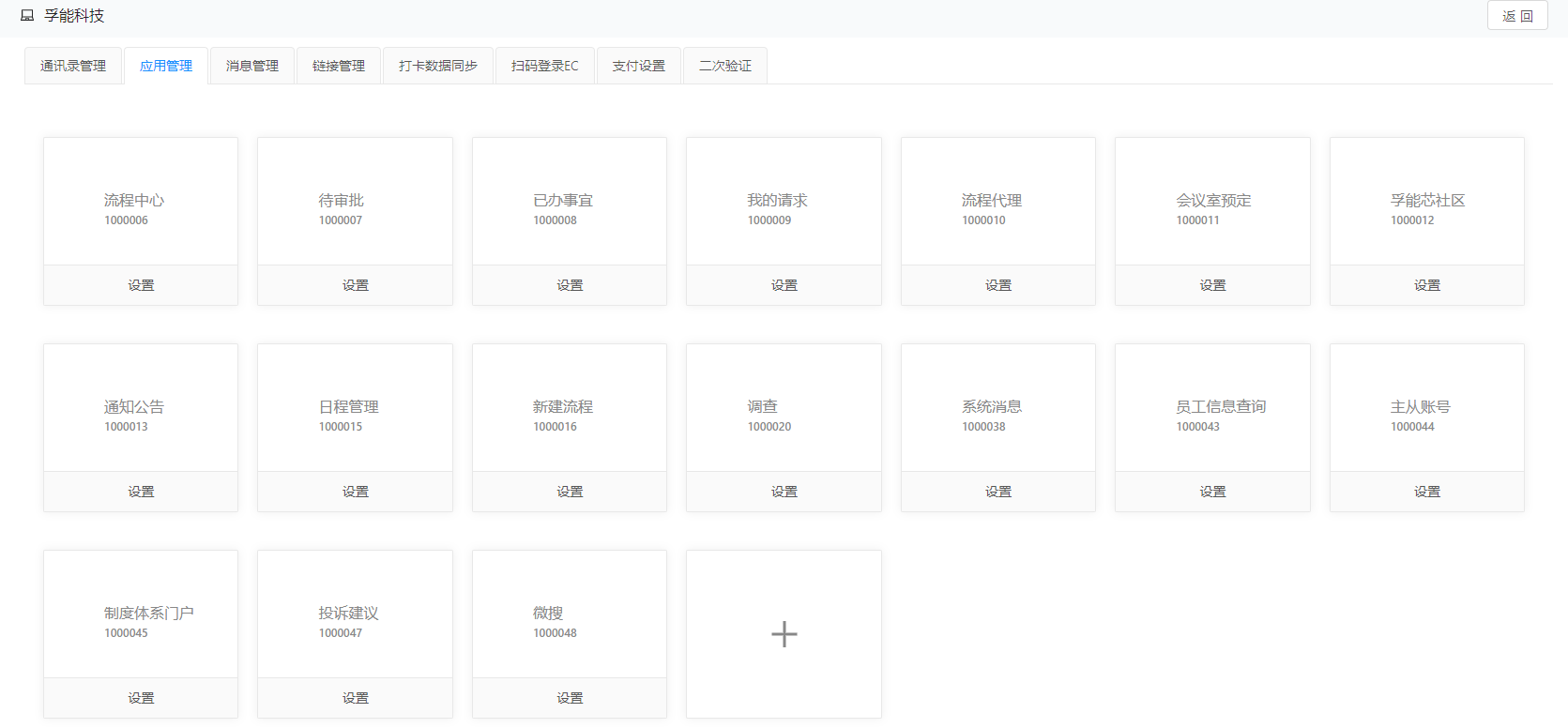
Task: Click 设置 under 孚能芯社区
Action: pos(1427,285)
